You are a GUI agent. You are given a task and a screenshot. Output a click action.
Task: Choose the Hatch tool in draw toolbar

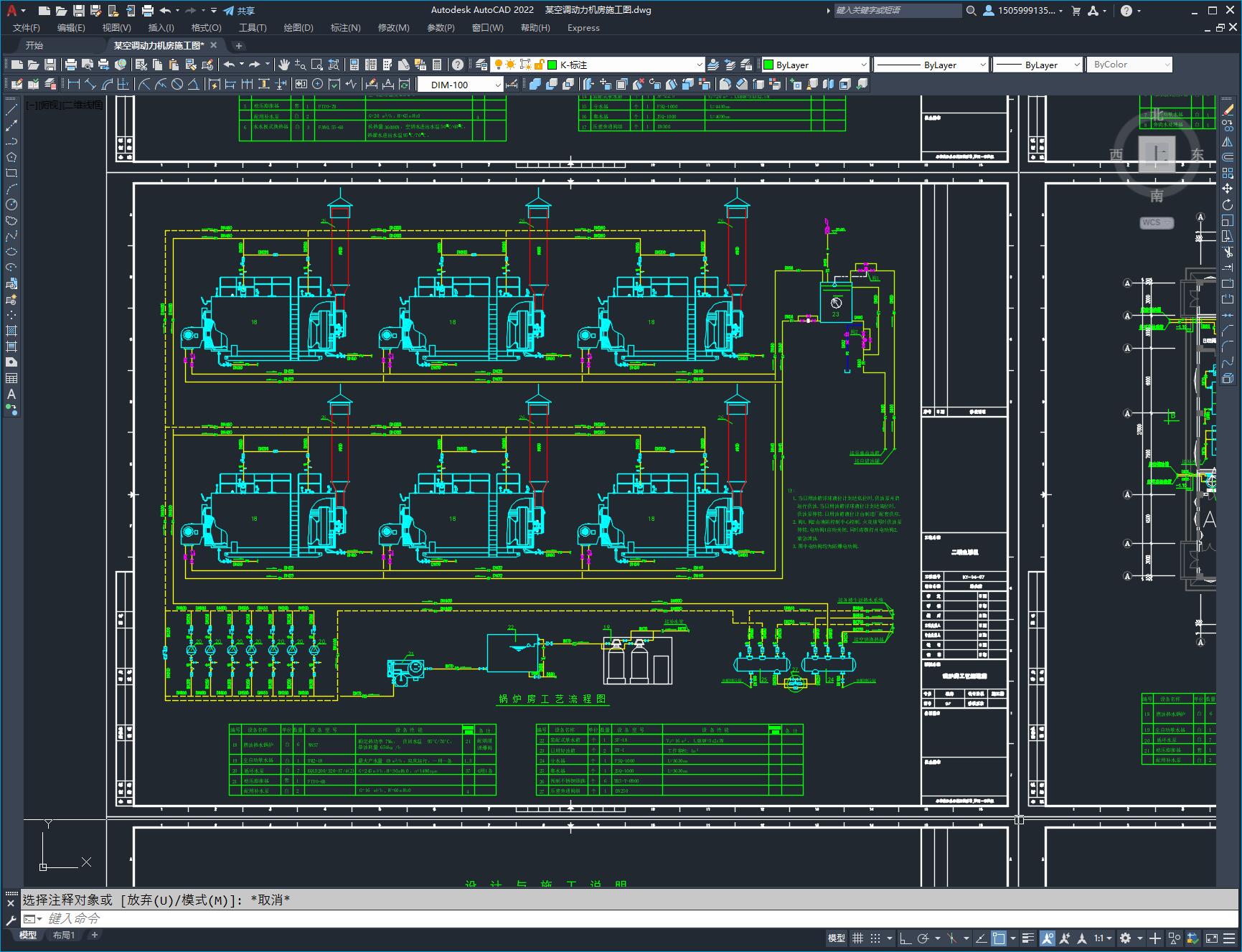pos(11,331)
